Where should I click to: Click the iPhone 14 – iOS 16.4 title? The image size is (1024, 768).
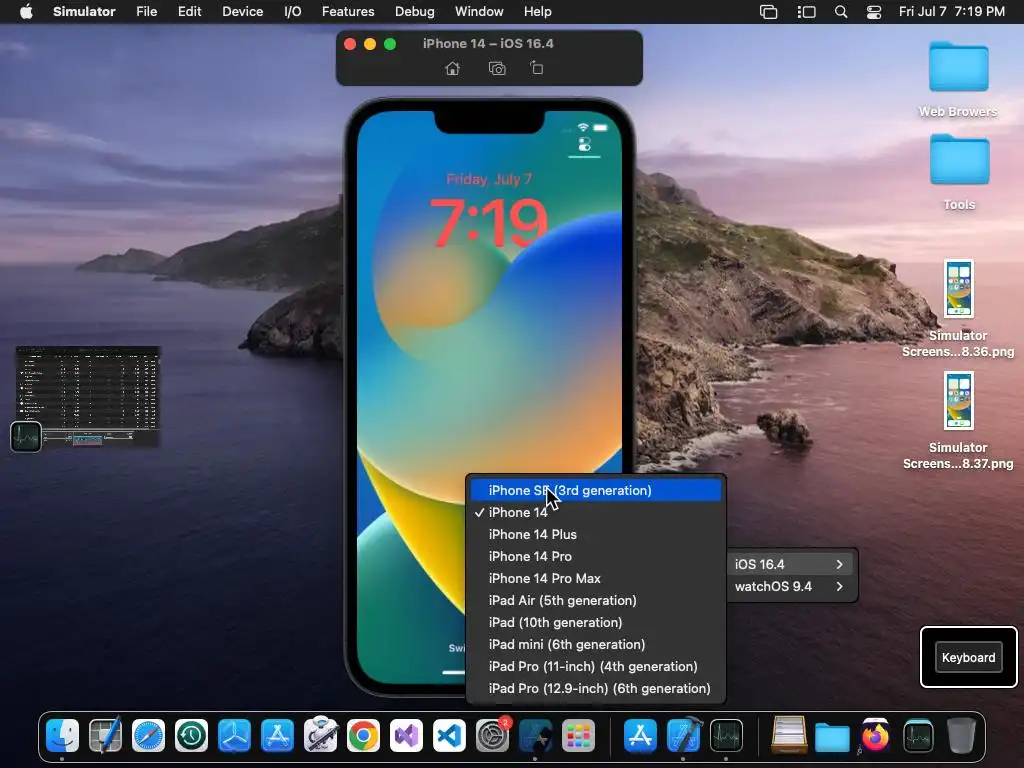tap(488, 44)
